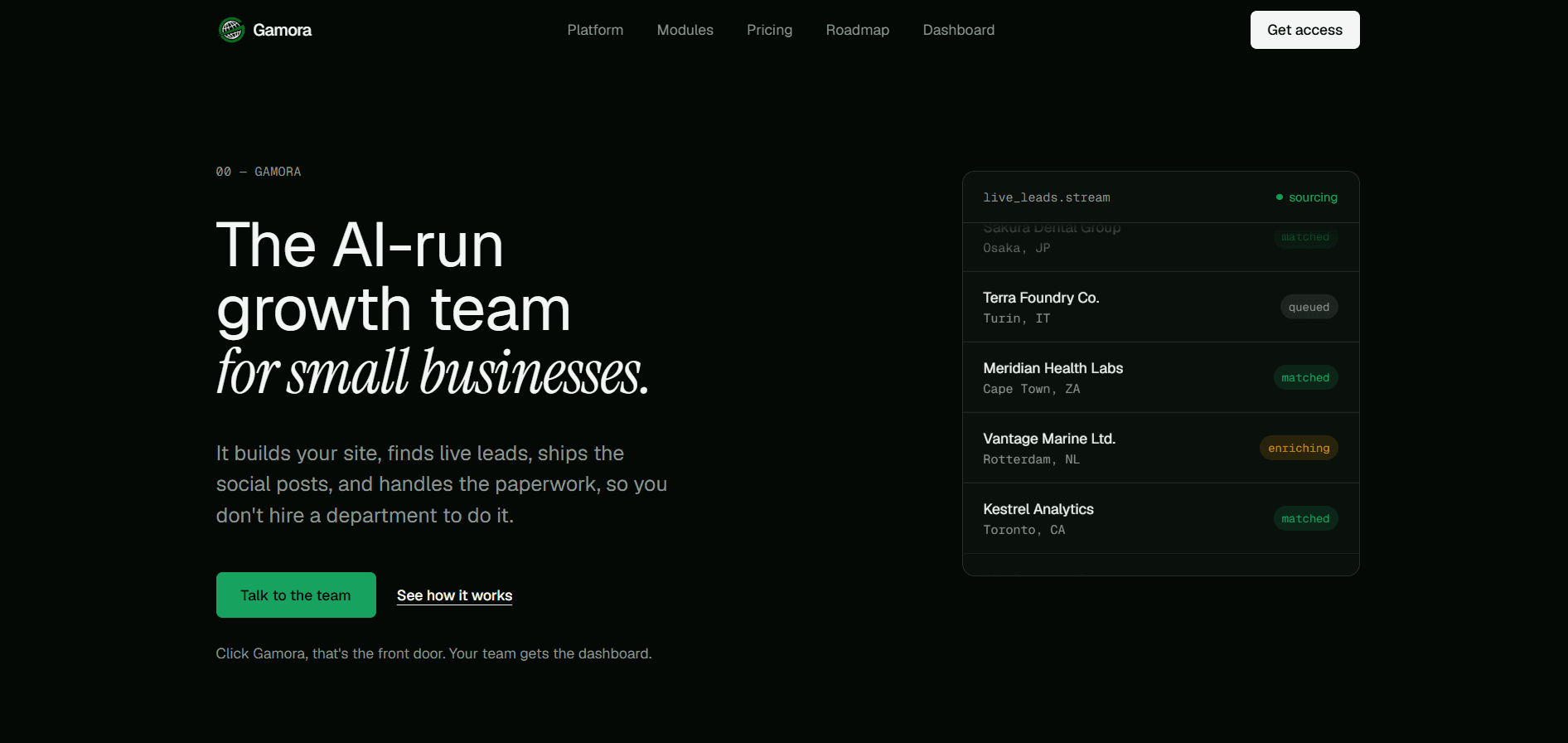Select the Vantage Marine Ltd. lead name

coord(1049,439)
